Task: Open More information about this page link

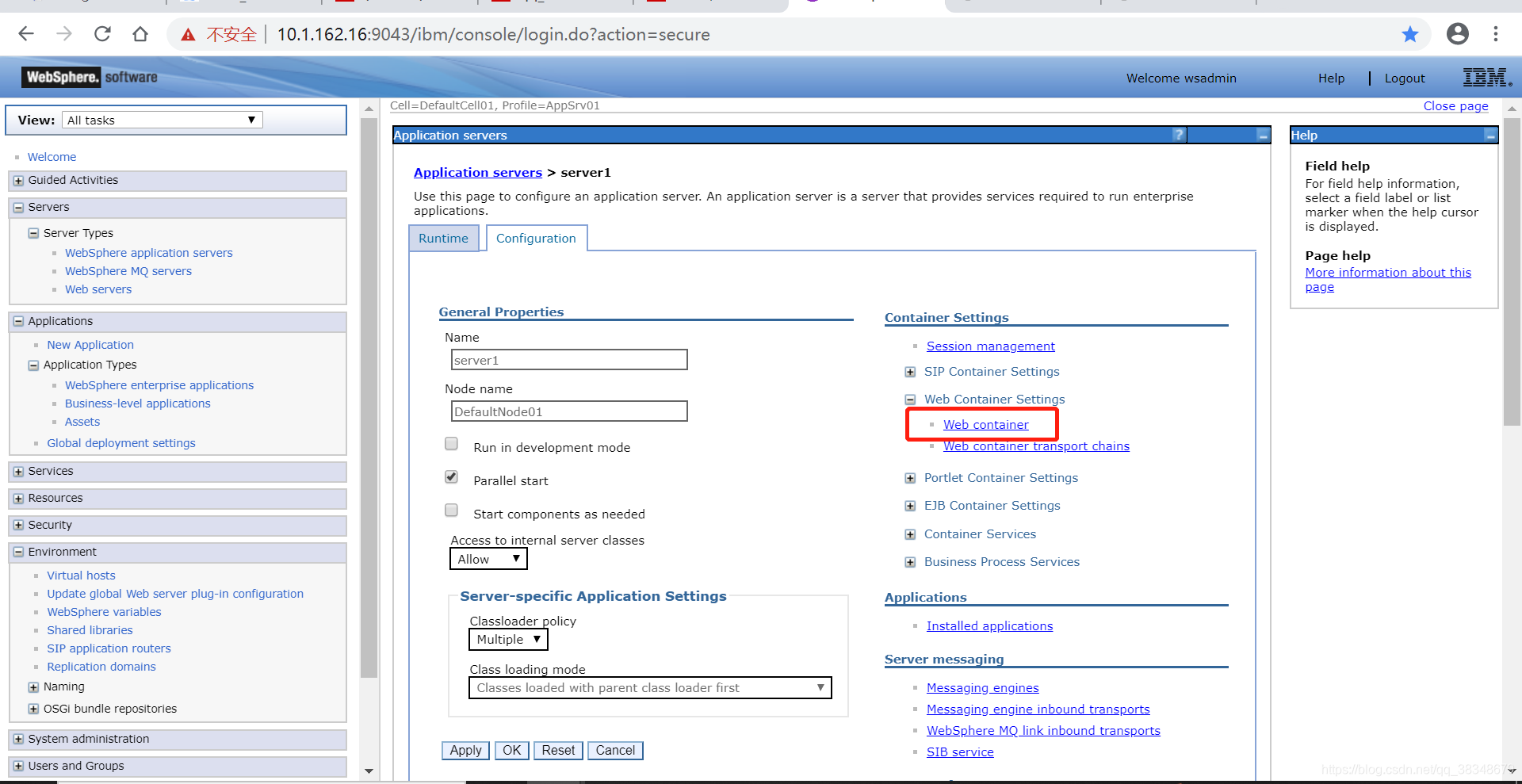Action: click(1387, 279)
